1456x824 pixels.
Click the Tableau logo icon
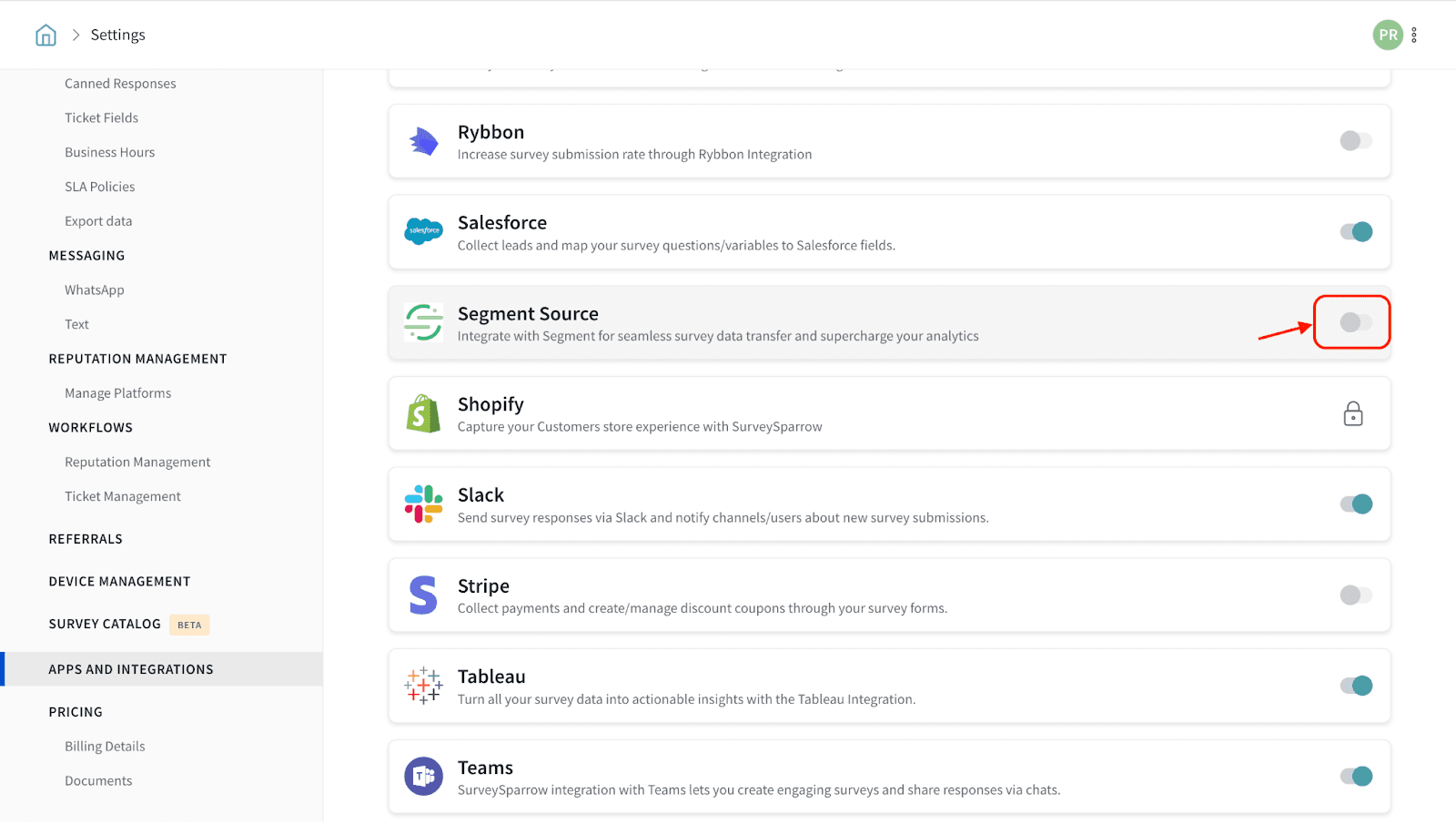[x=423, y=686]
